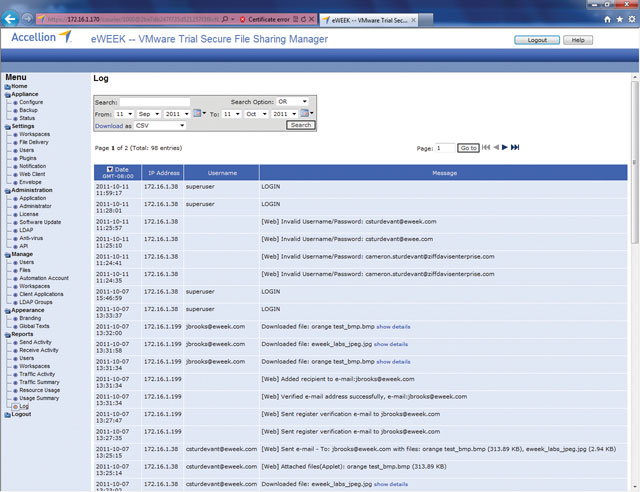
Task: Collapse the Appliance menu section
Action: click(x=8, y=95)
